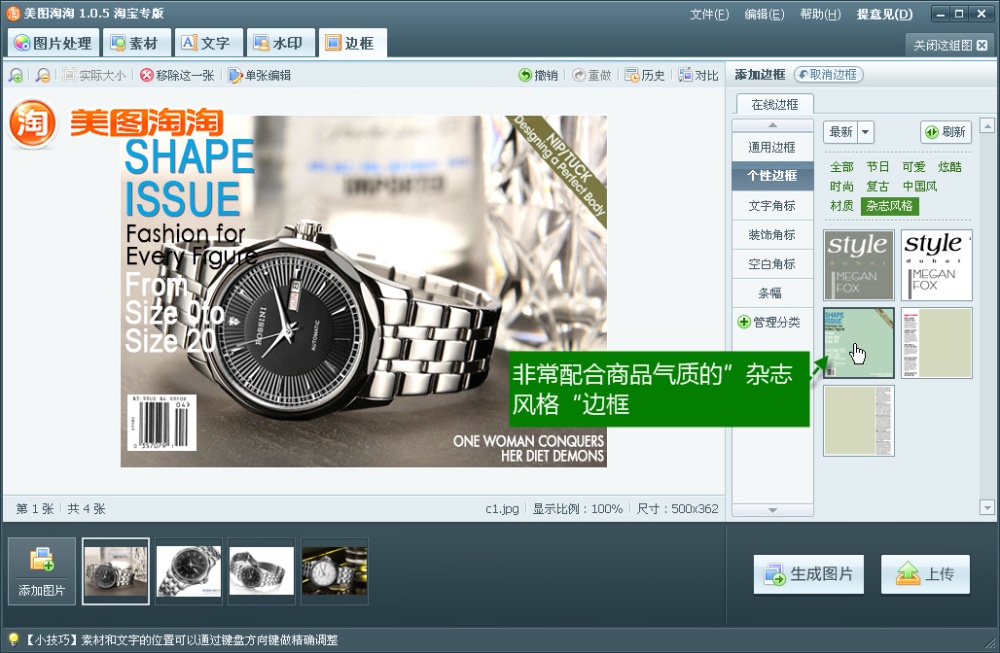Refresh the border list with 刷新
1000x653 pixels.
(945, 132)
